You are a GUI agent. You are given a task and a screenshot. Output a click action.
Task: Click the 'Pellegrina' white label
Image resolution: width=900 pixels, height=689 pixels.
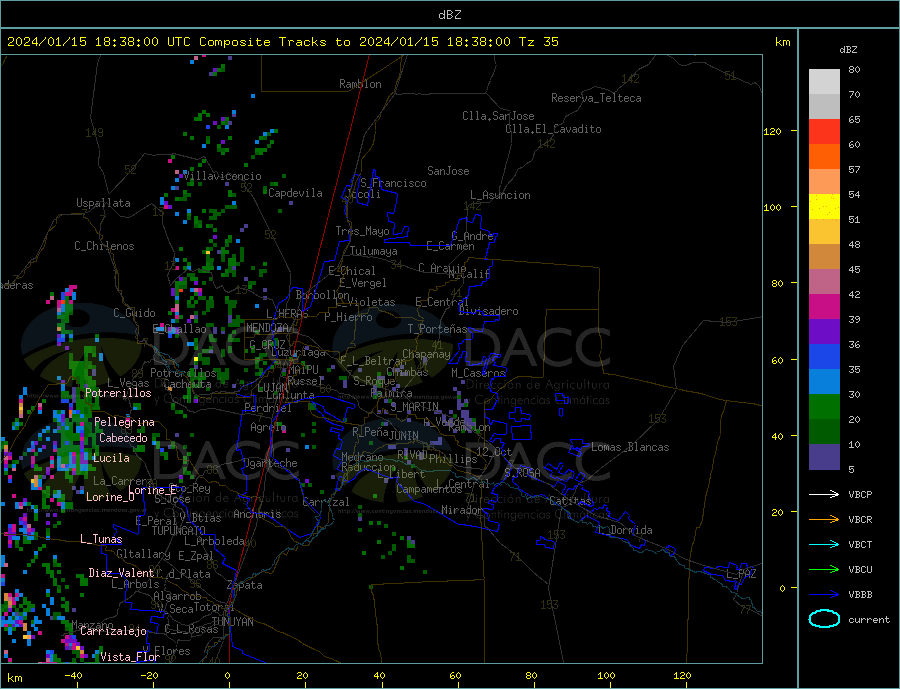125,423
